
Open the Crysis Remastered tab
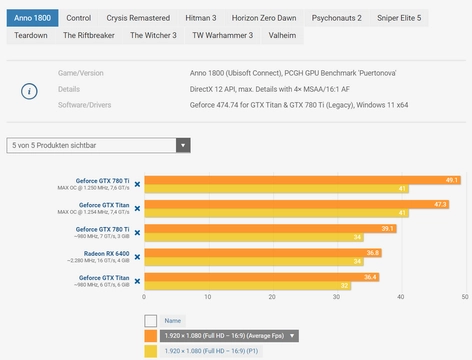click(138, 18)
